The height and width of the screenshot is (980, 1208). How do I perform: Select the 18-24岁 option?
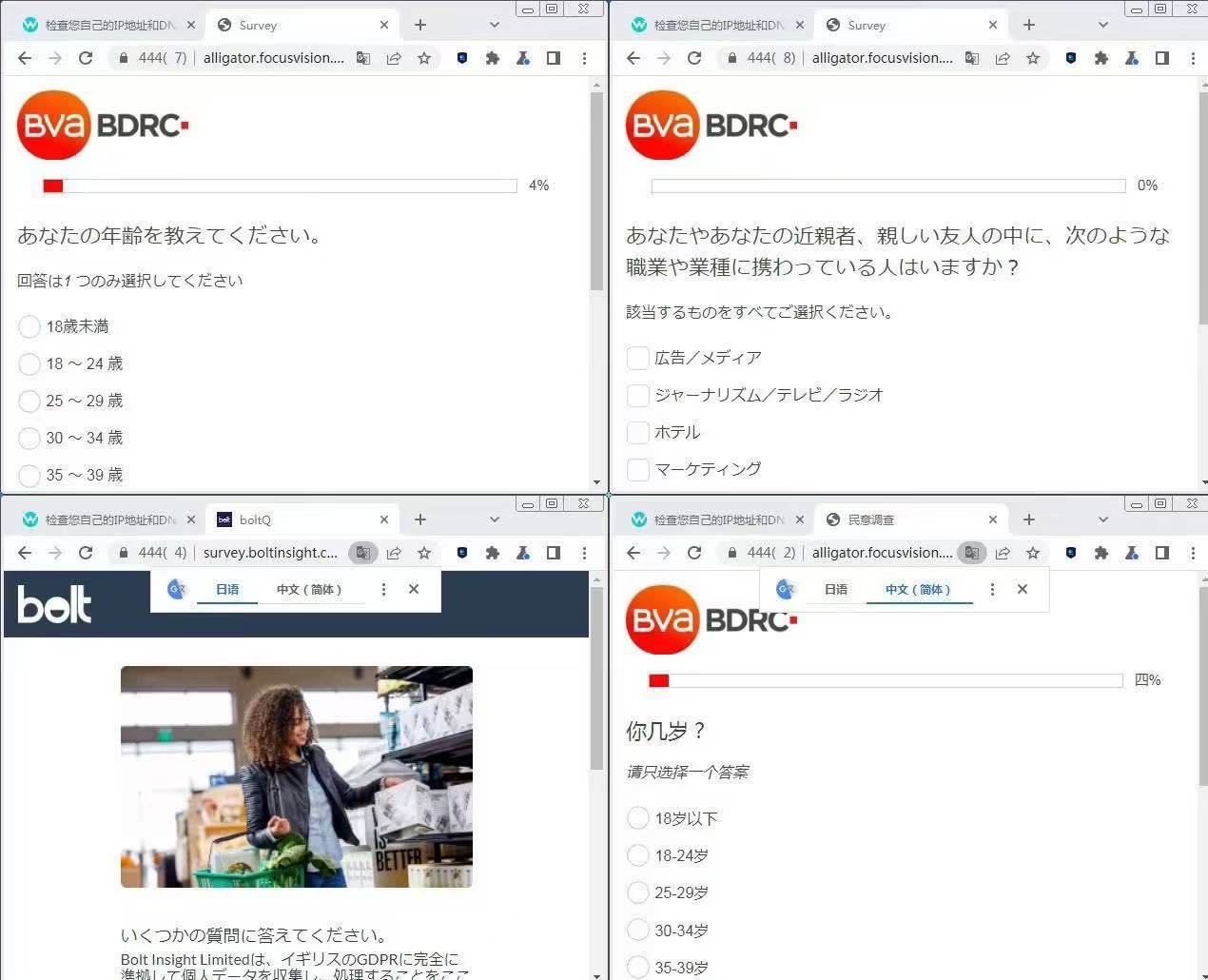click(x=638, y=855)
